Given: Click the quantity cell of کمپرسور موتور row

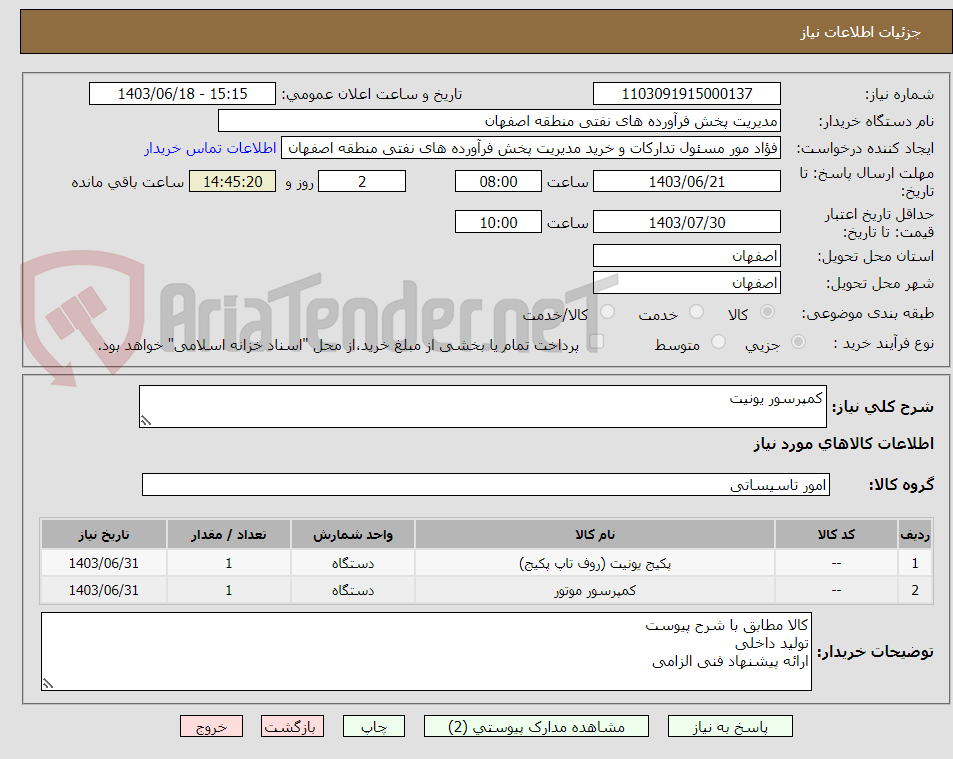Looking at the screenshot, I should (x=229, y=590).
